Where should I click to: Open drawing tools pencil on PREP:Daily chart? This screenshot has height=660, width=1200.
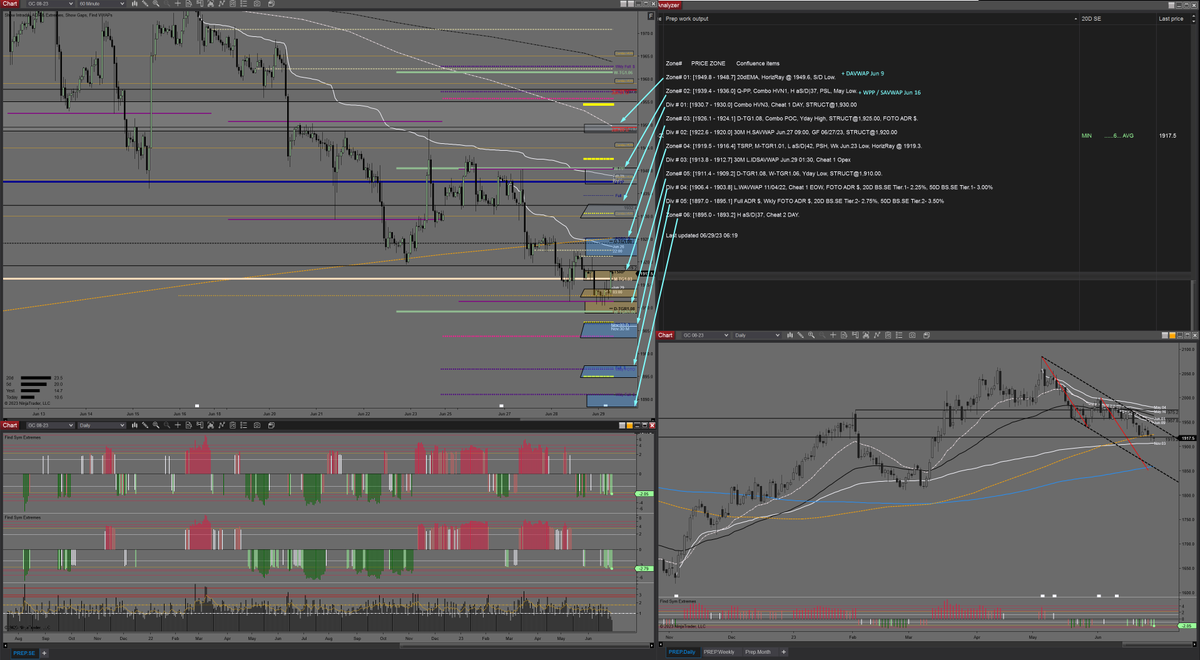click(x=800, y=335)
